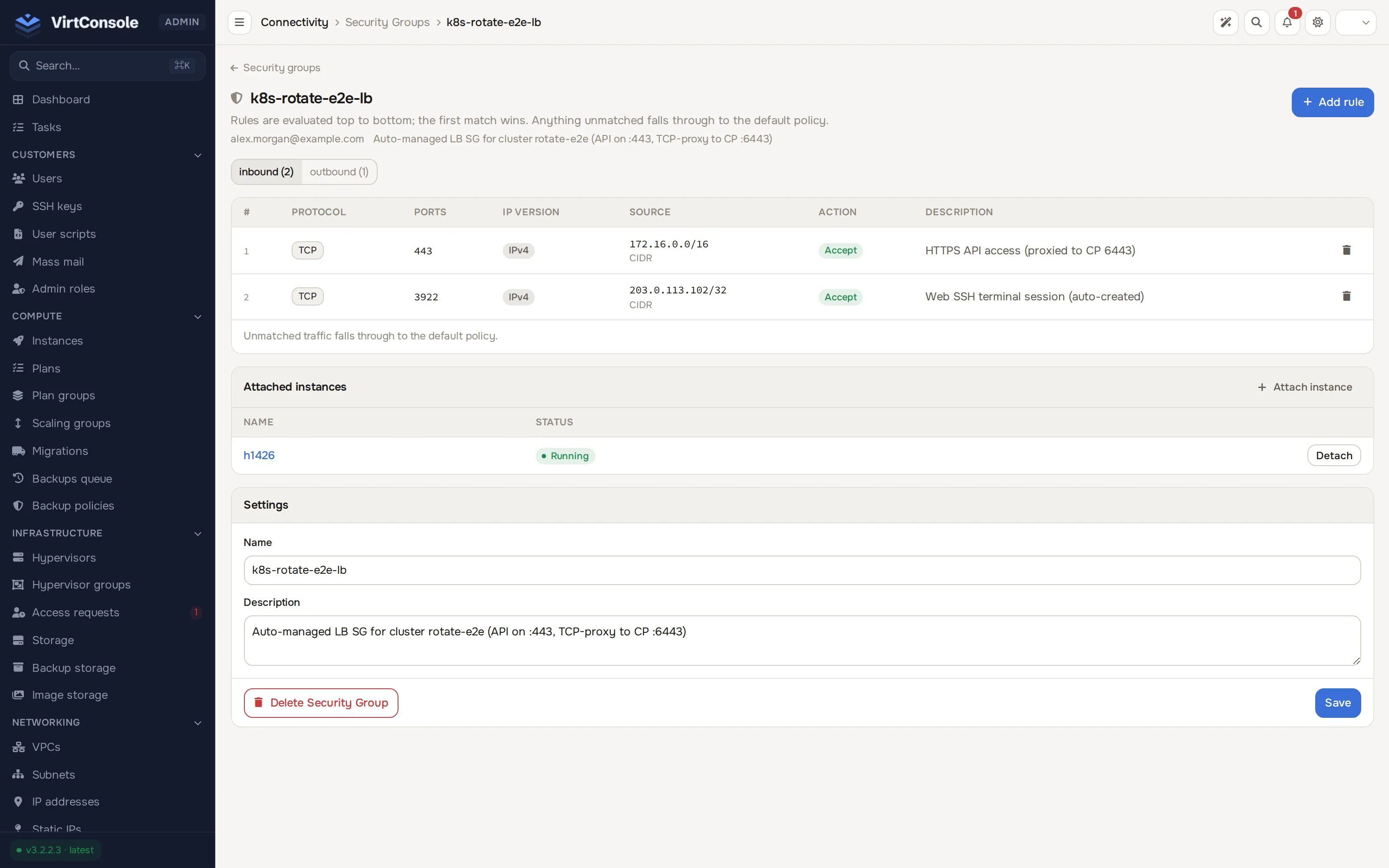Toggle sidebar with hamburger menu icon
1389x868 pixels.
(239, 23)
